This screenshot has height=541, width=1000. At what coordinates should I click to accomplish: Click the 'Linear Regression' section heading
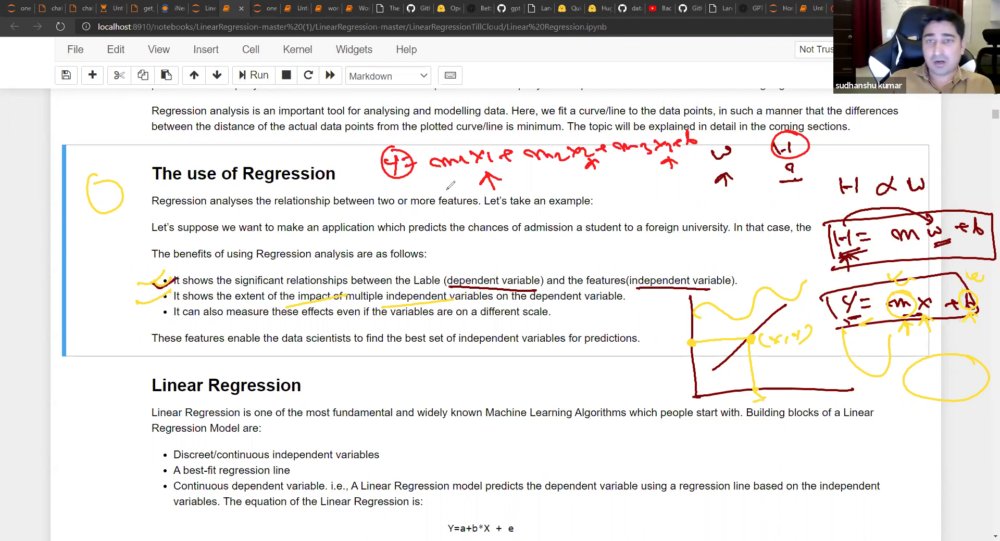pos(226,385)
